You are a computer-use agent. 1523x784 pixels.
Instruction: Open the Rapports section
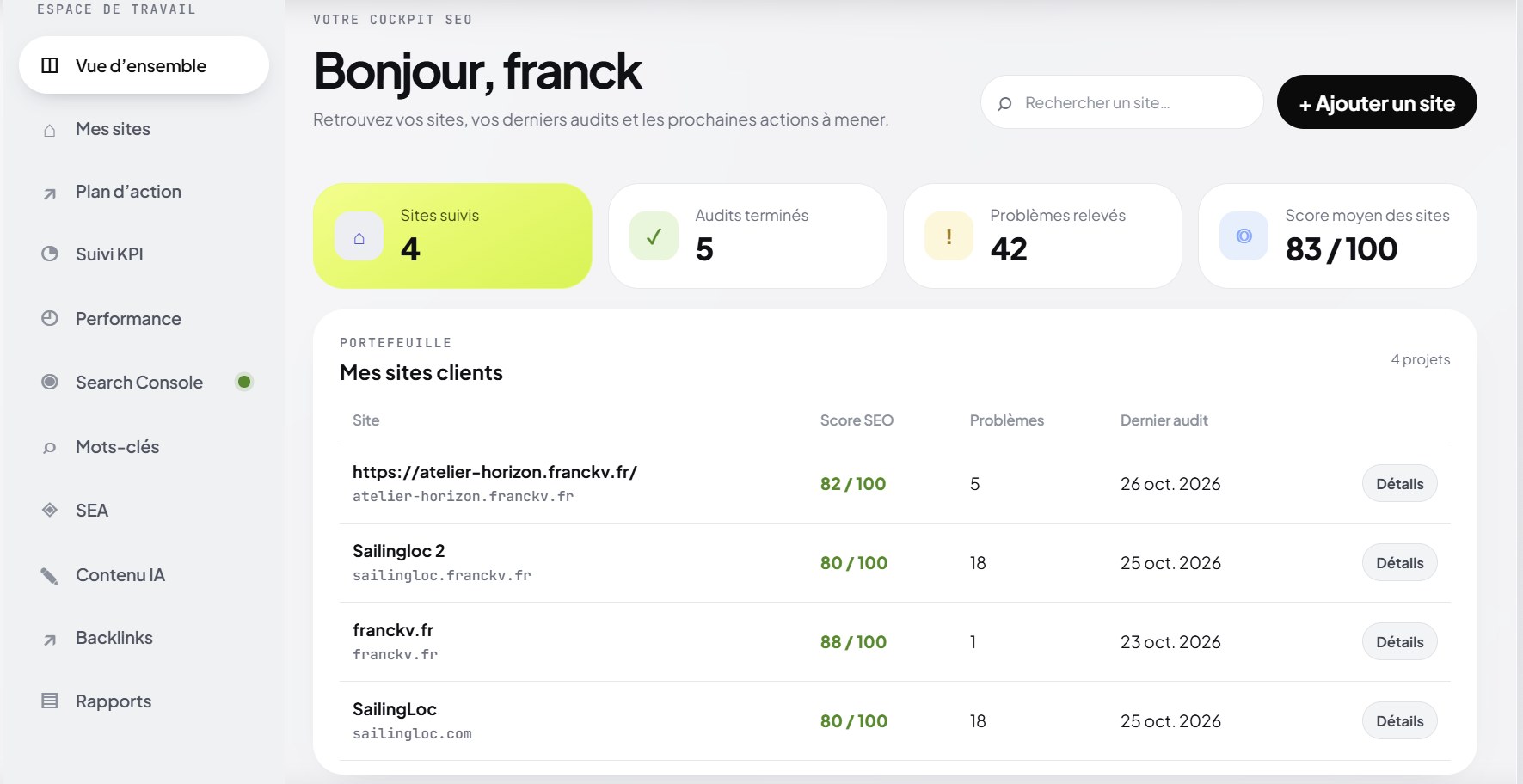click(144, 701)
